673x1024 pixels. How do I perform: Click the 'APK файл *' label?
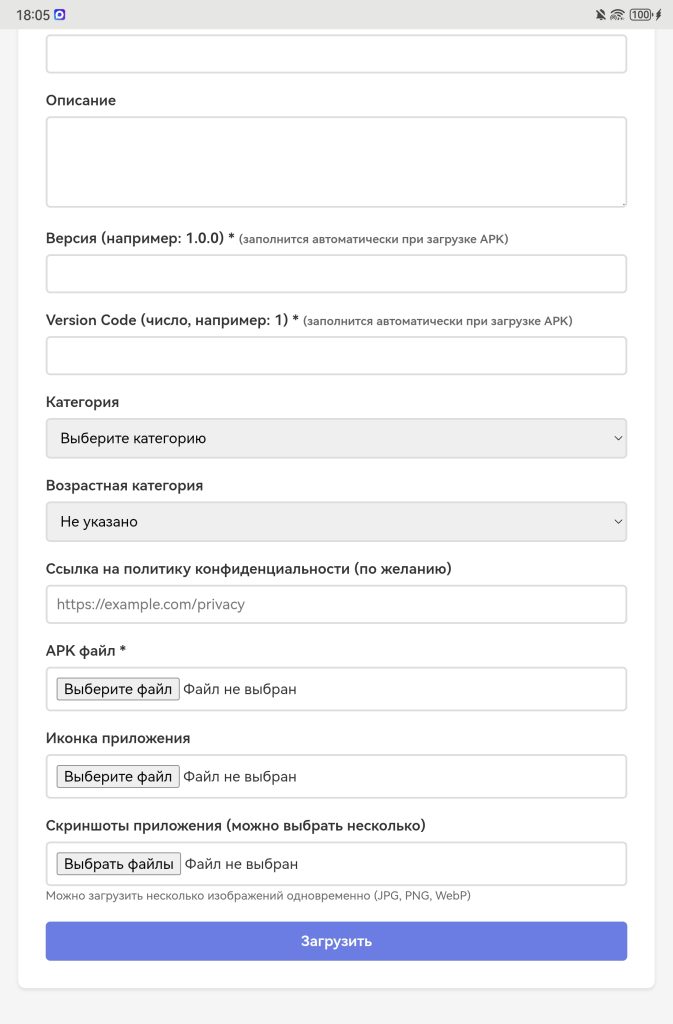(86, 651)
